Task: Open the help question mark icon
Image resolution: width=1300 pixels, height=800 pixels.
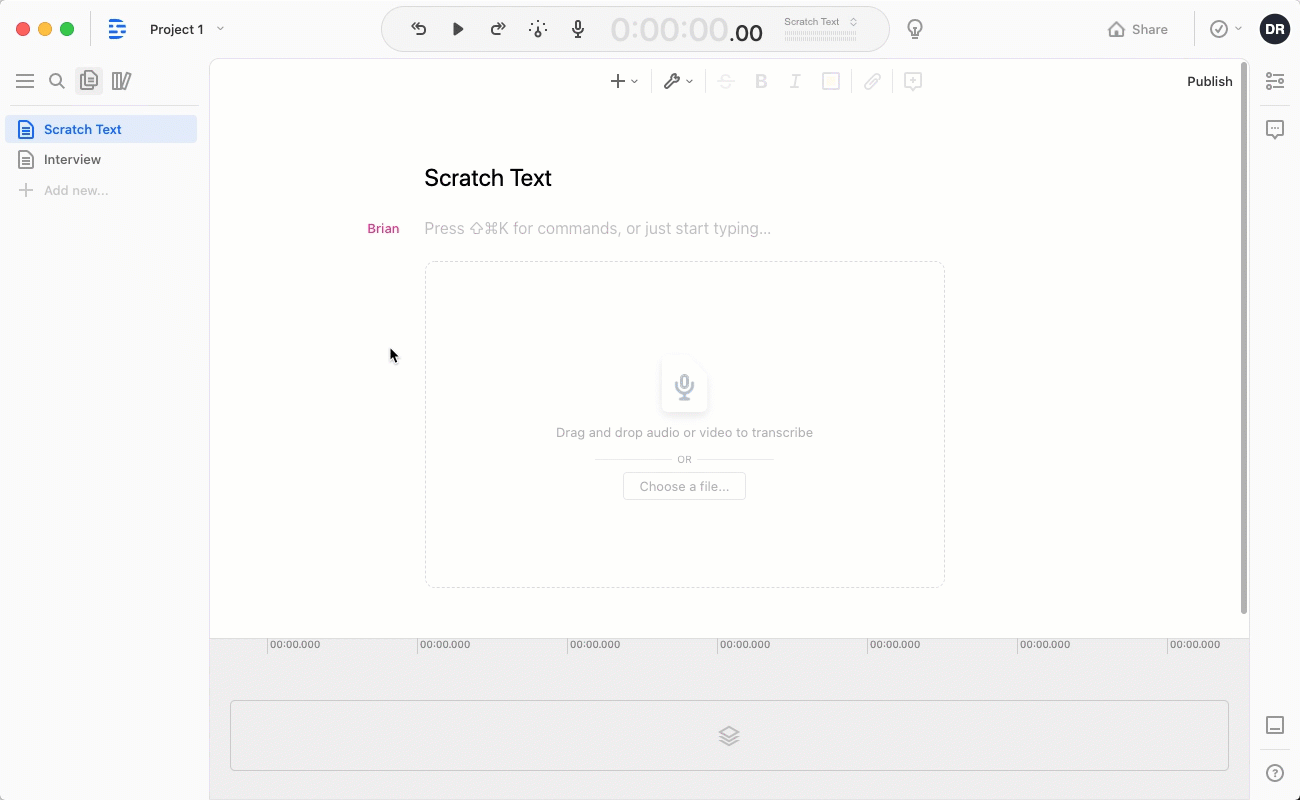Action: coord(1275,773)
